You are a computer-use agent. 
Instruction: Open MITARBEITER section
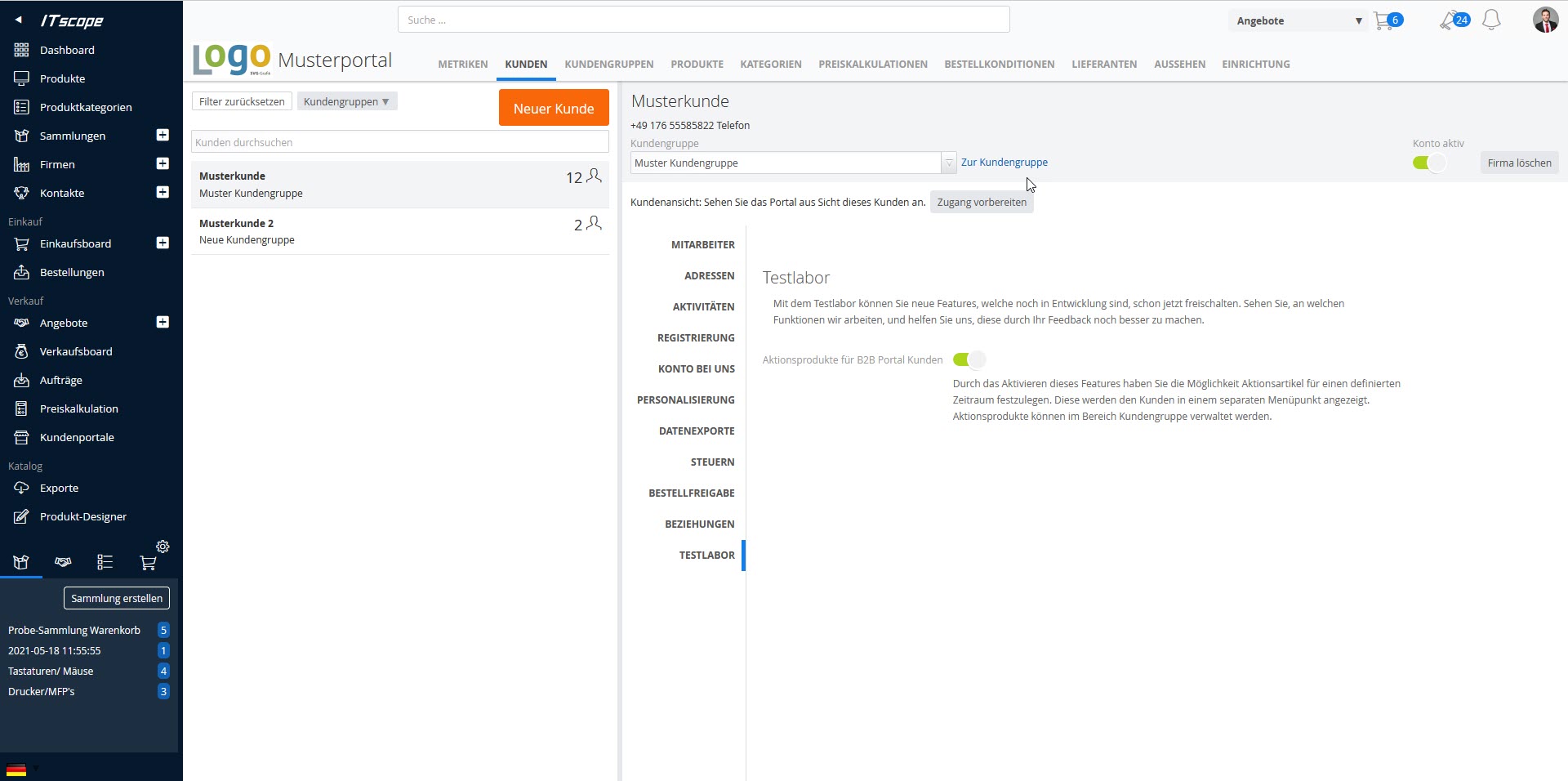click(x=702, y=244)
